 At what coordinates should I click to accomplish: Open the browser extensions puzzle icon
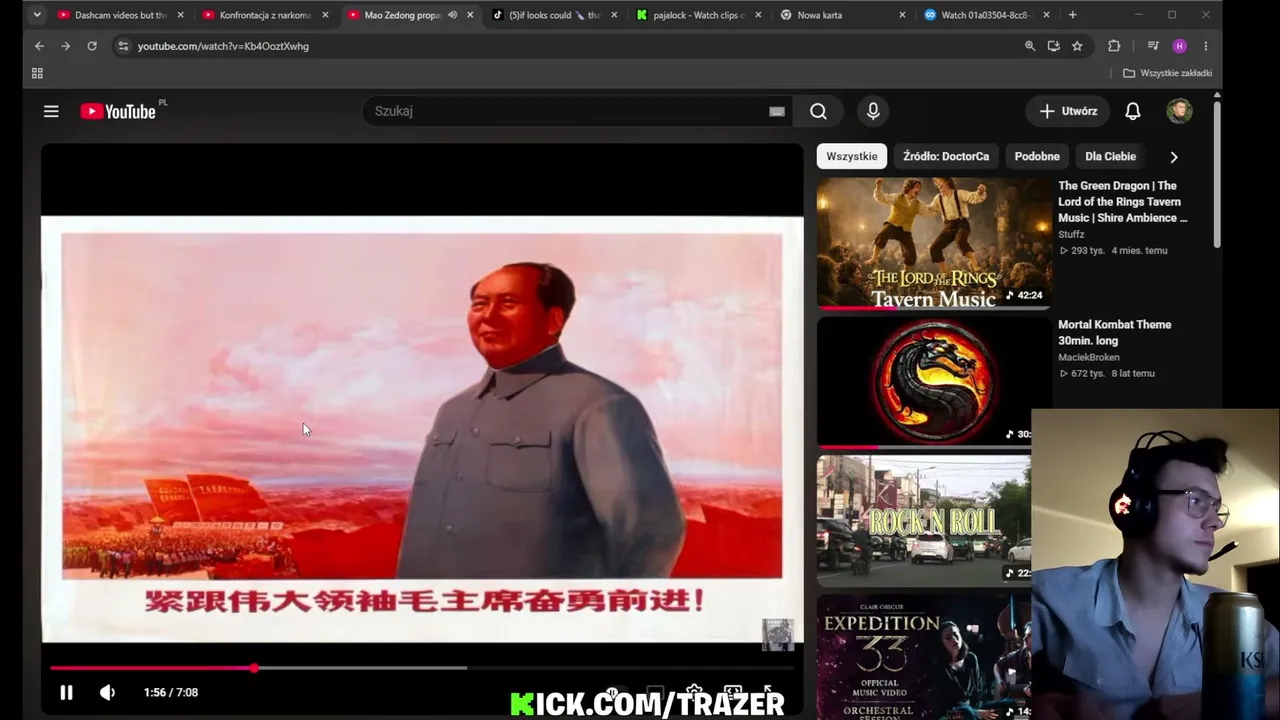point(1114,46)
